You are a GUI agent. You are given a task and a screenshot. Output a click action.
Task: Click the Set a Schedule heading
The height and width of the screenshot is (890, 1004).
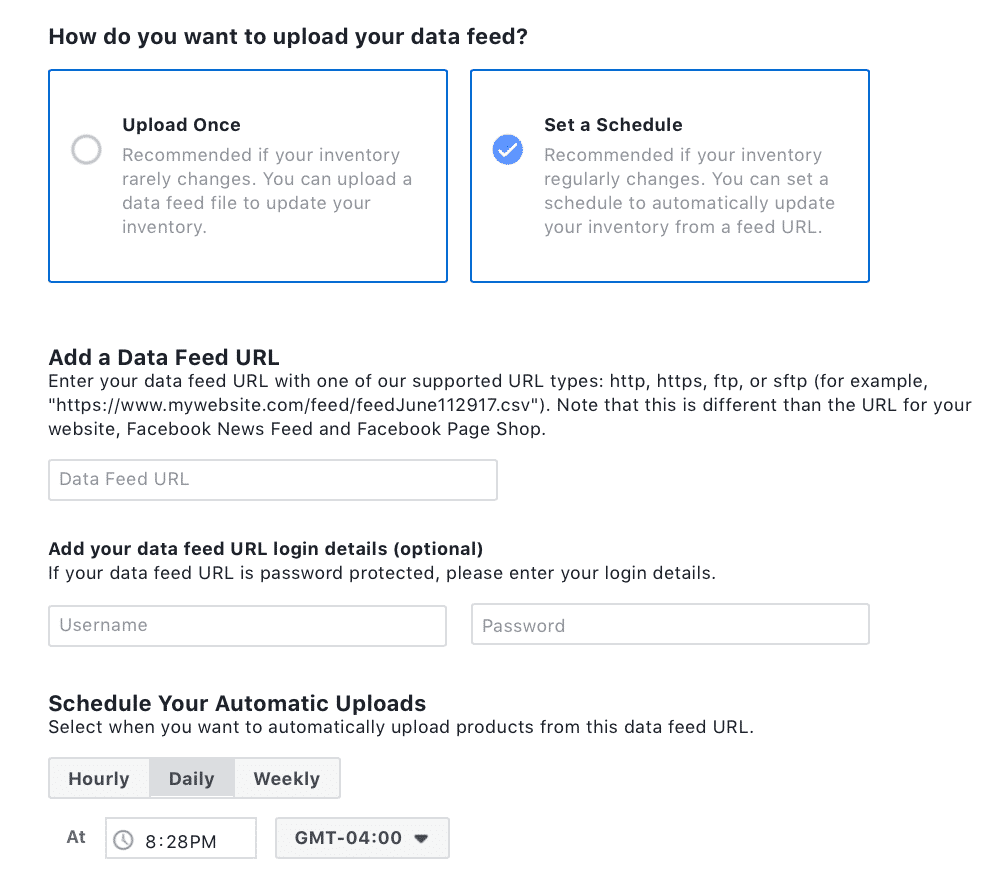pos(613,124)
